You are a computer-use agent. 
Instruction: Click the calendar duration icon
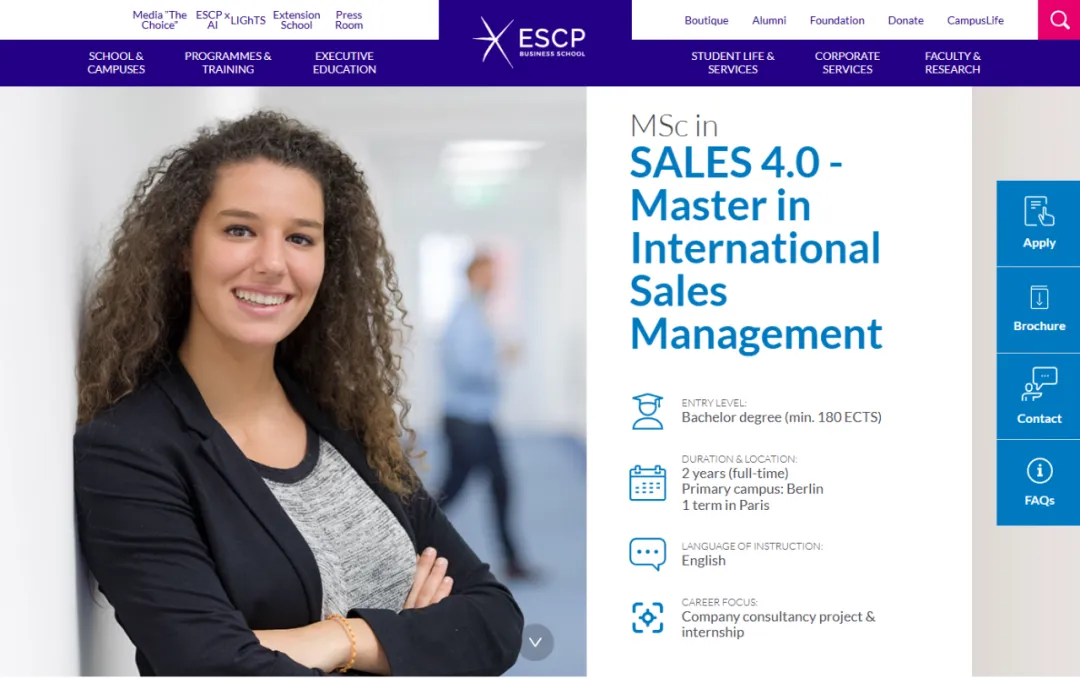point(647,482)
